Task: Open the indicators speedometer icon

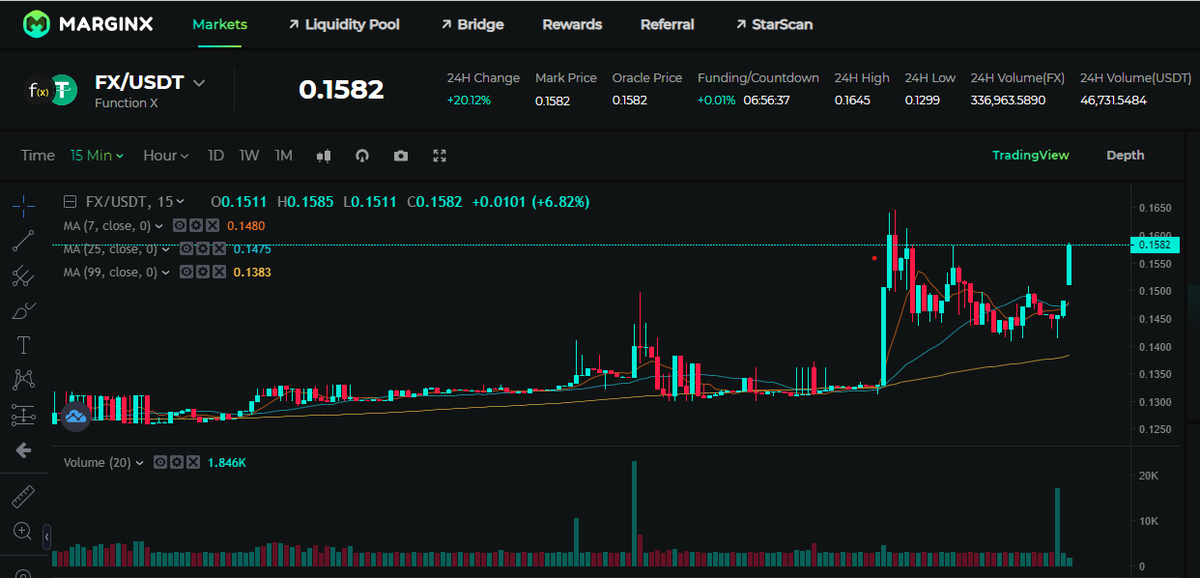Action: pyautogui.click(x=362, y=156)
